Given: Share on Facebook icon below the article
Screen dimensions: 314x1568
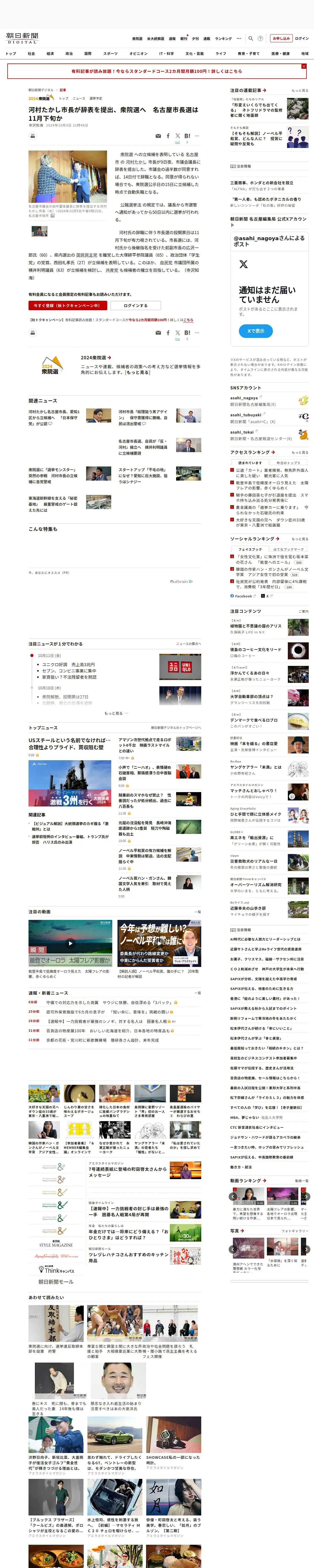Looking at the screenshot, I should click(x=168, y=333).
